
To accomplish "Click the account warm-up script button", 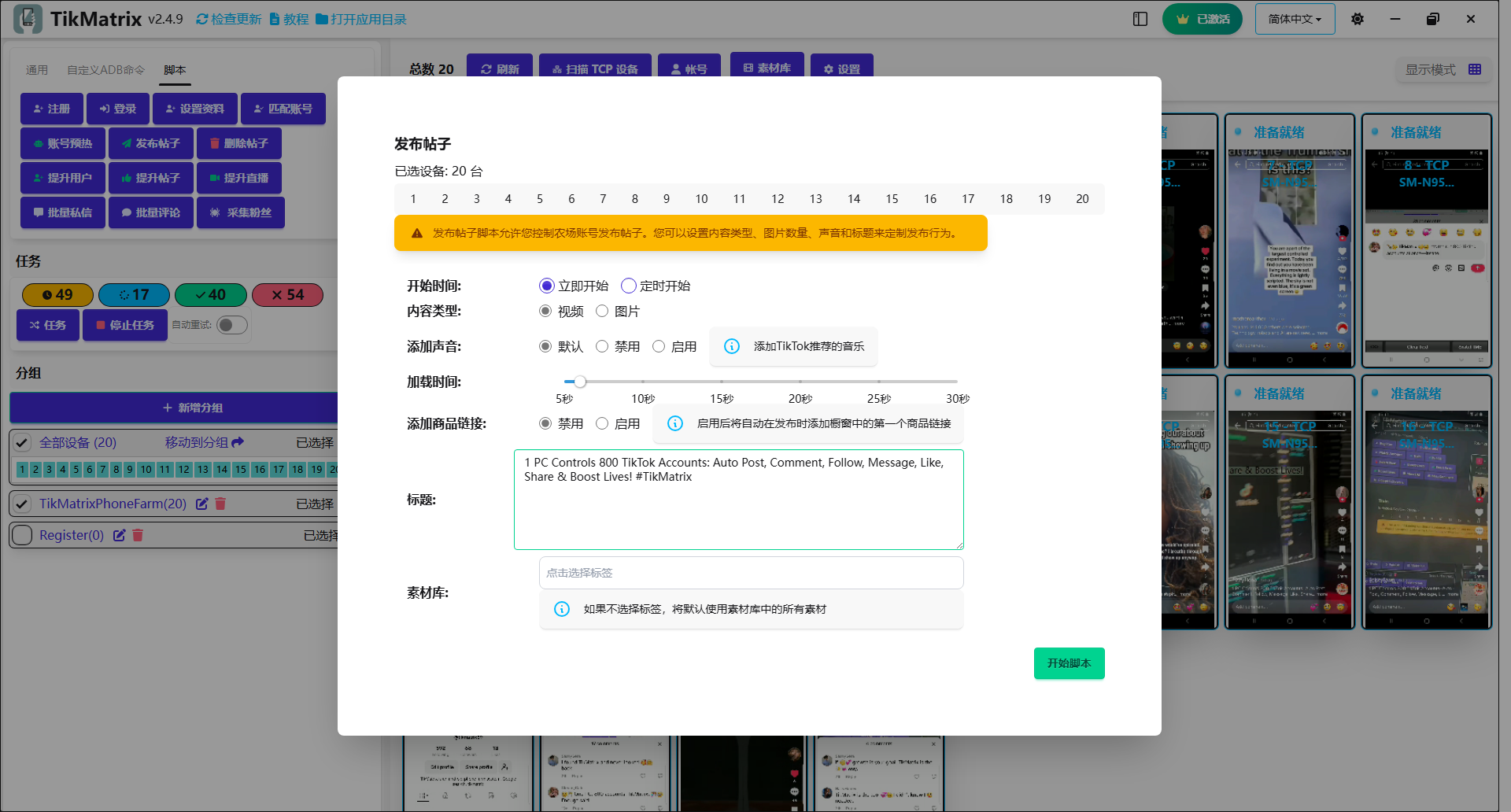I will click(63, 143).
